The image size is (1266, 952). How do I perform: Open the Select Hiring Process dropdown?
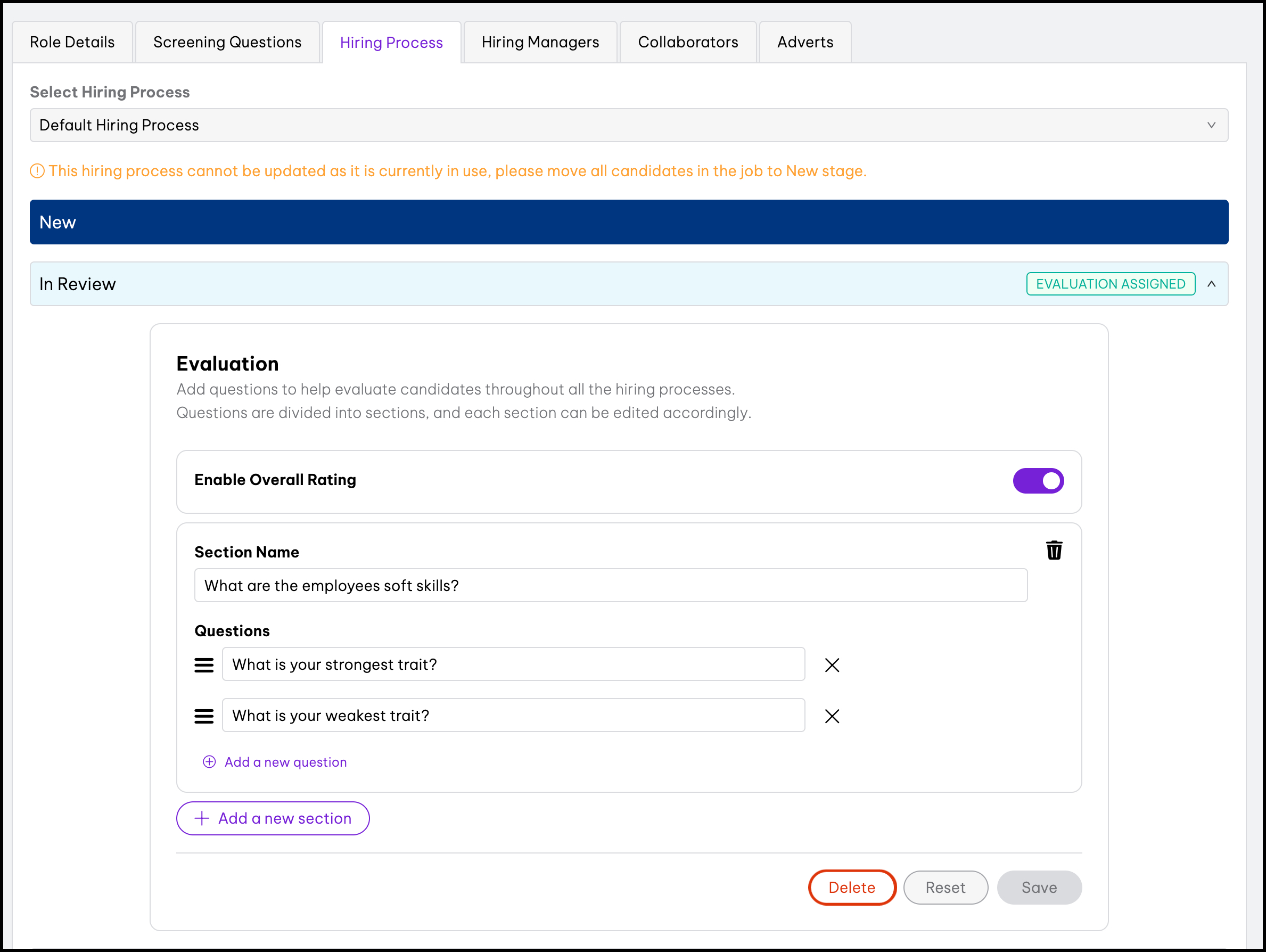(x=628, y=125)
